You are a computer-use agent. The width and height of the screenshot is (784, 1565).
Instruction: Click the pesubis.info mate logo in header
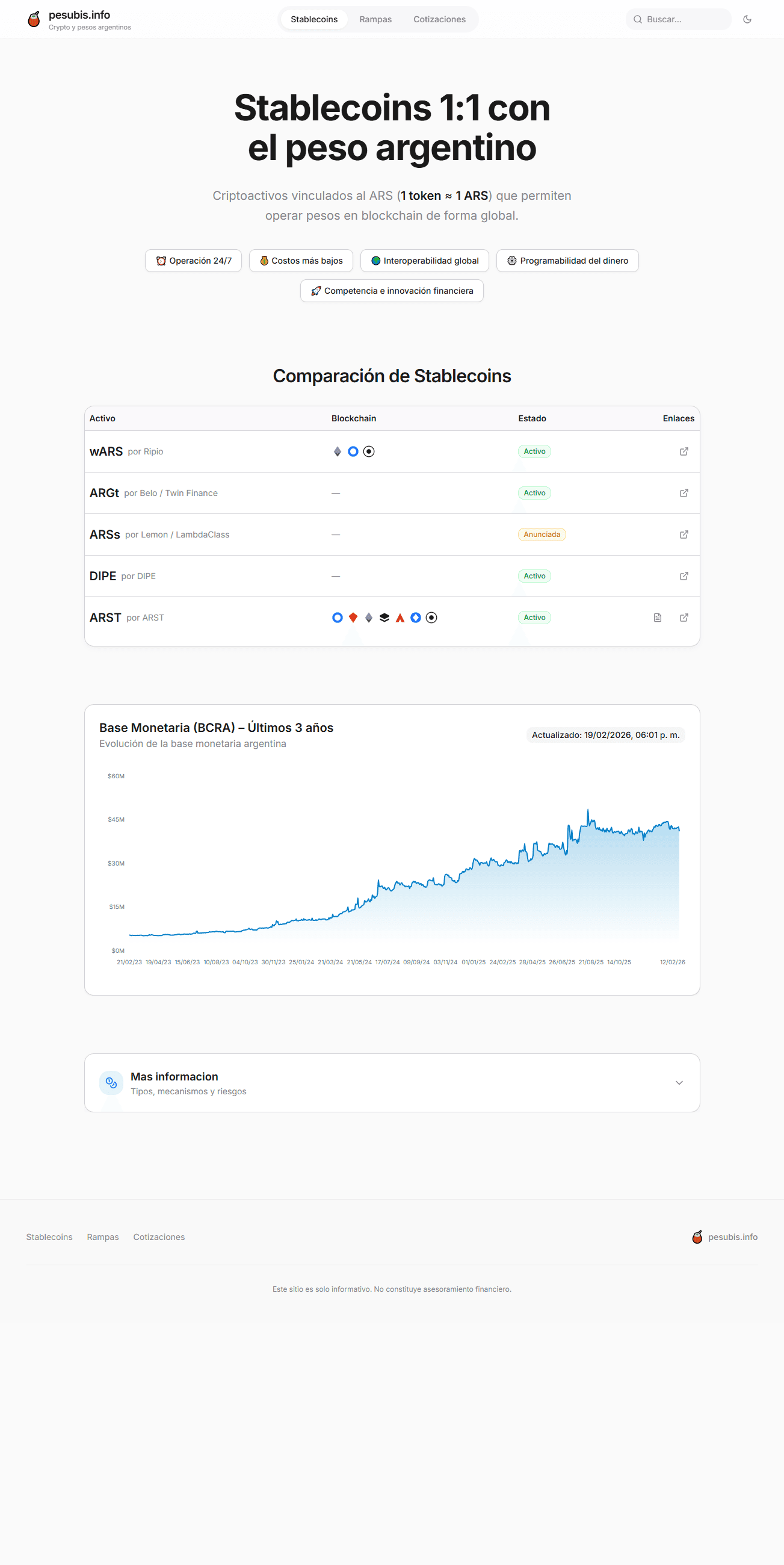(34, 19)
